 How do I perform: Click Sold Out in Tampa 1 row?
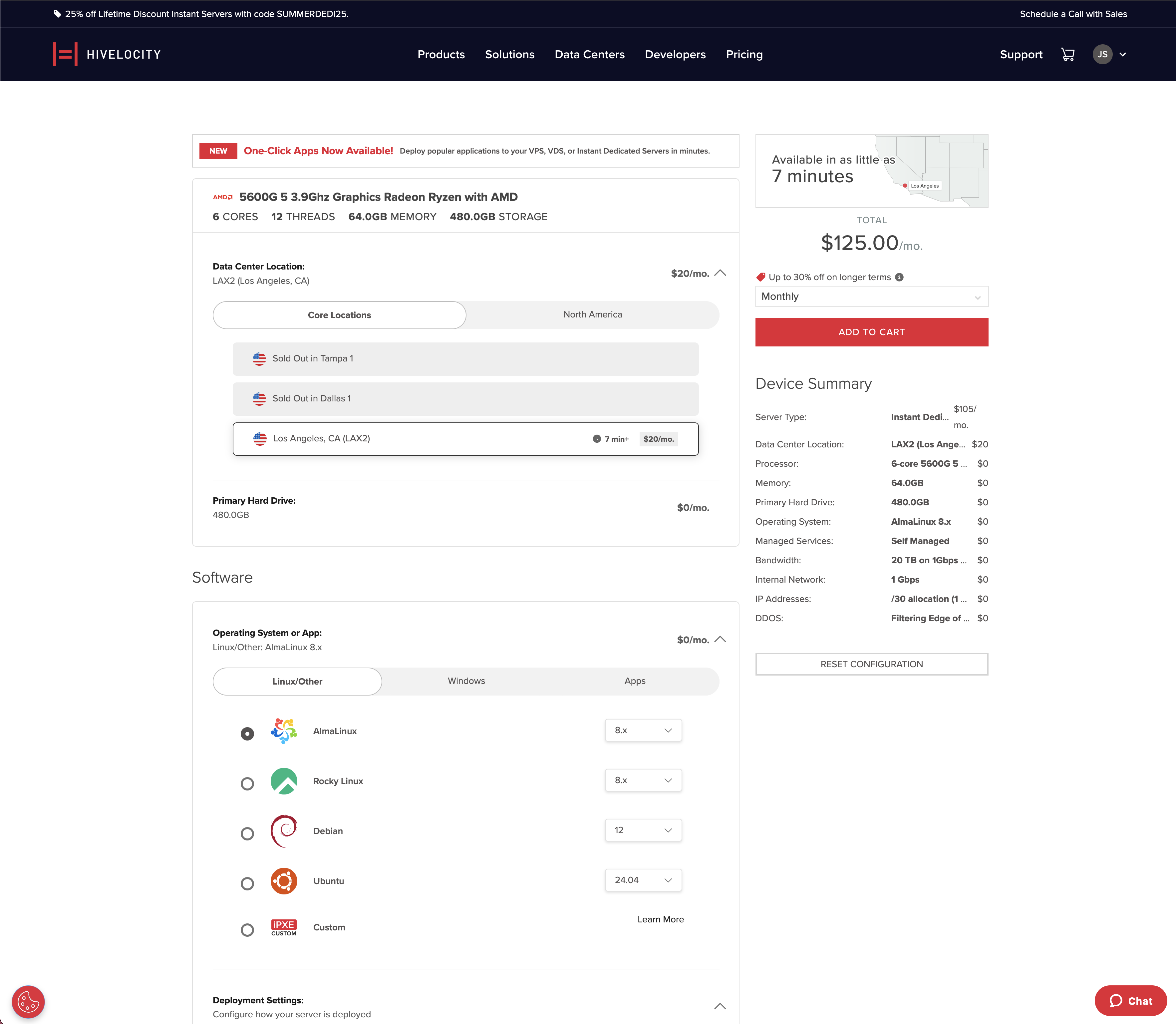click(465, 359)
